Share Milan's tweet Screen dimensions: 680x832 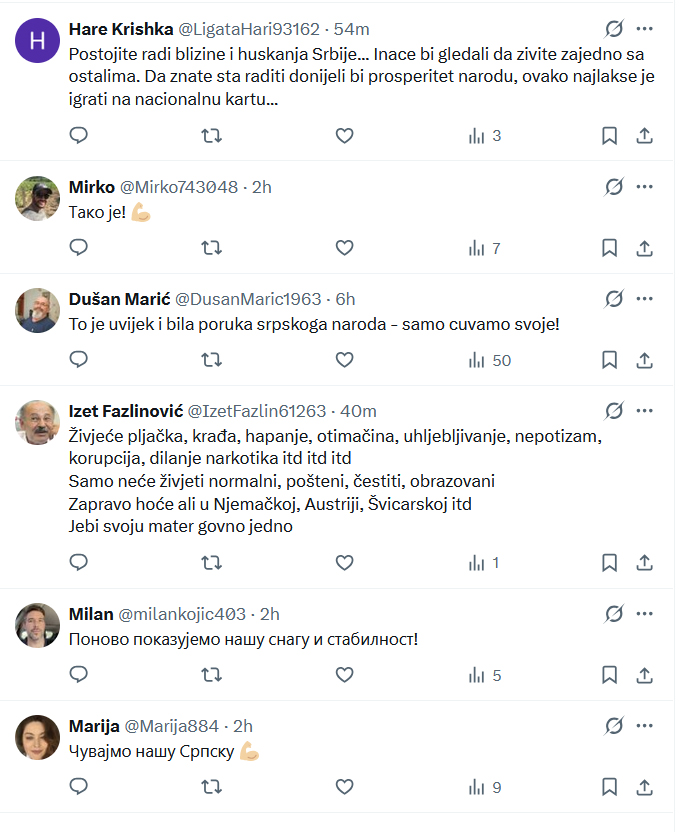click(645, 676)
